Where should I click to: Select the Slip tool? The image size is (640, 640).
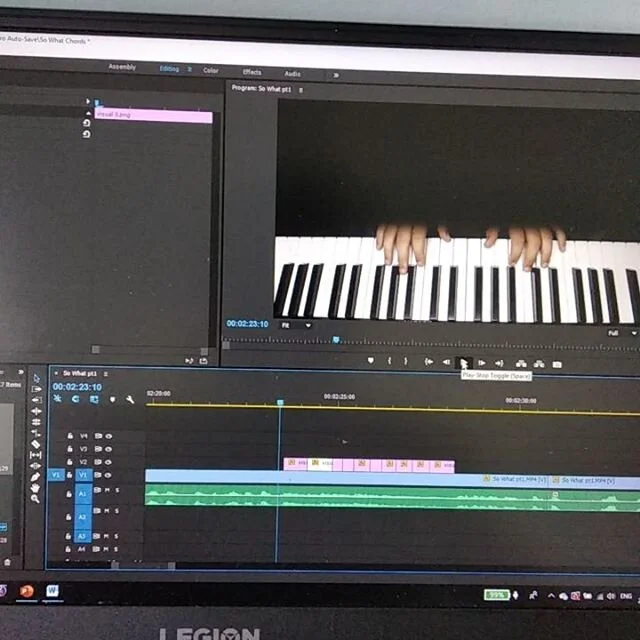(36, 455)
